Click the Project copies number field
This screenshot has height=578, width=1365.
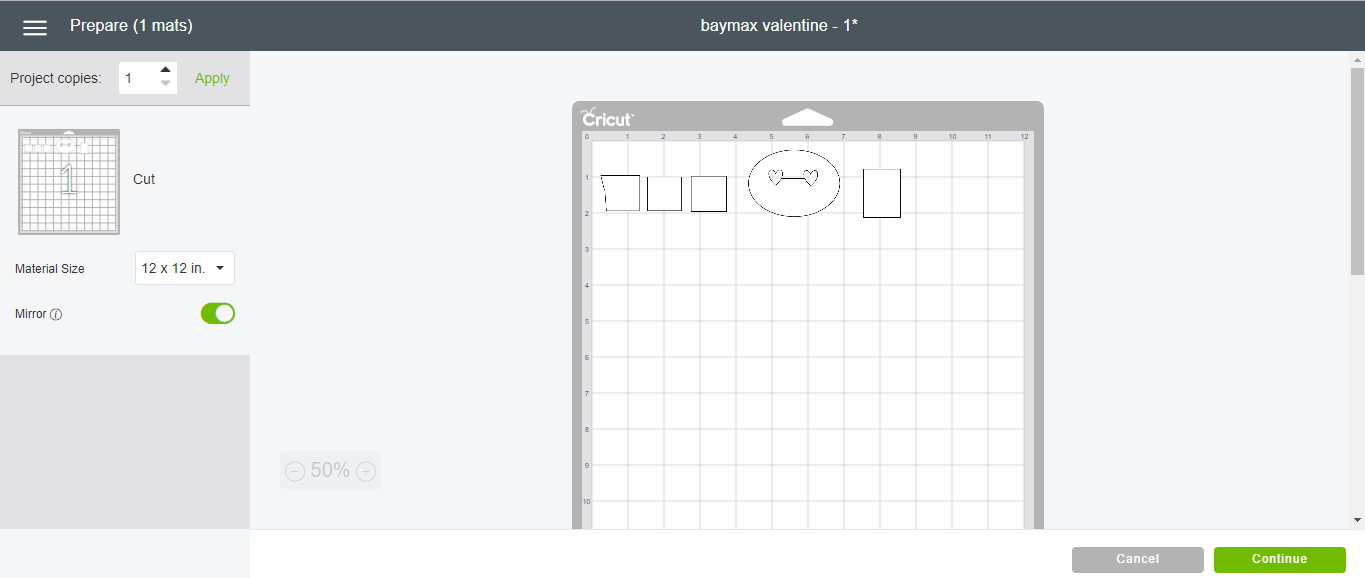point(138,78)
